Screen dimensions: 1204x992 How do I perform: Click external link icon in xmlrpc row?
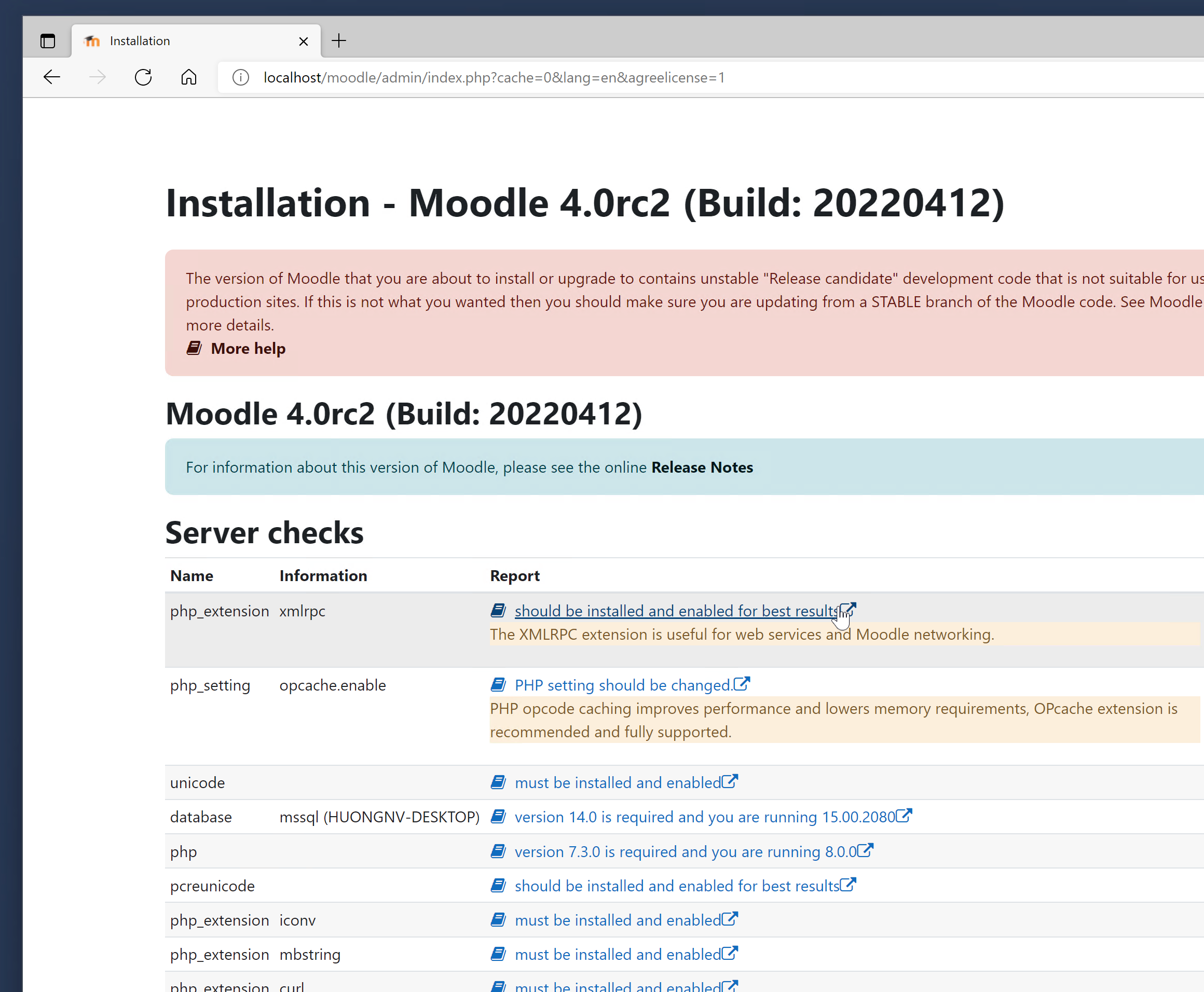848,610
